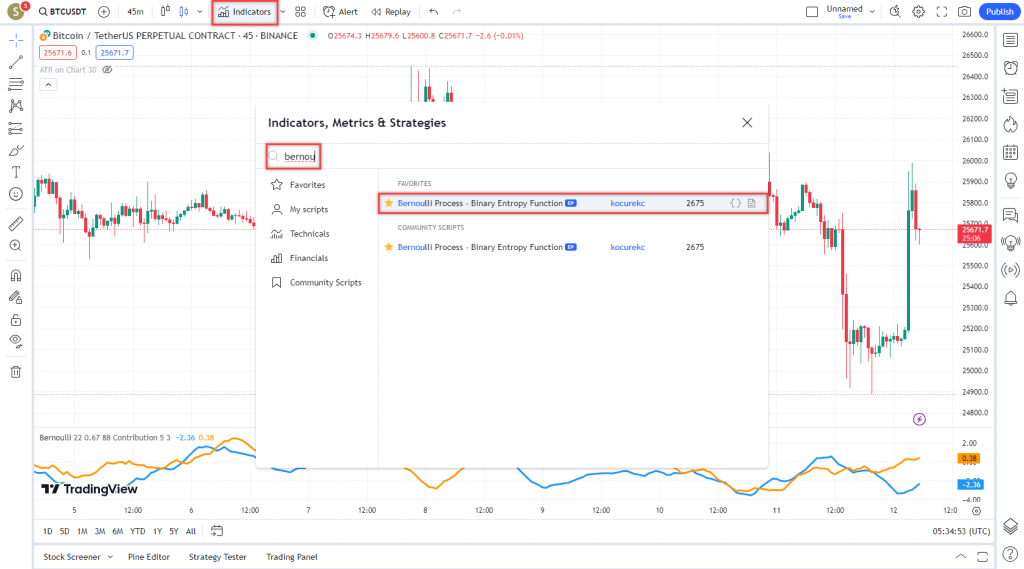Viewport: 1024px width, 569px height.
Task: Expand the layout name dropdown arrow
Action: click(872, 12)
